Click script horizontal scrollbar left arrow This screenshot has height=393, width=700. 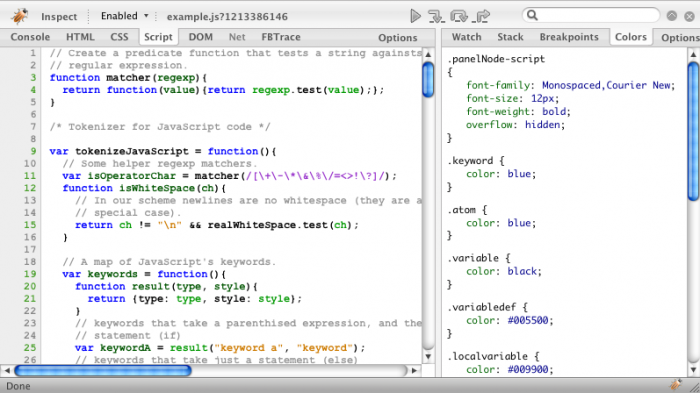point(7,370)
